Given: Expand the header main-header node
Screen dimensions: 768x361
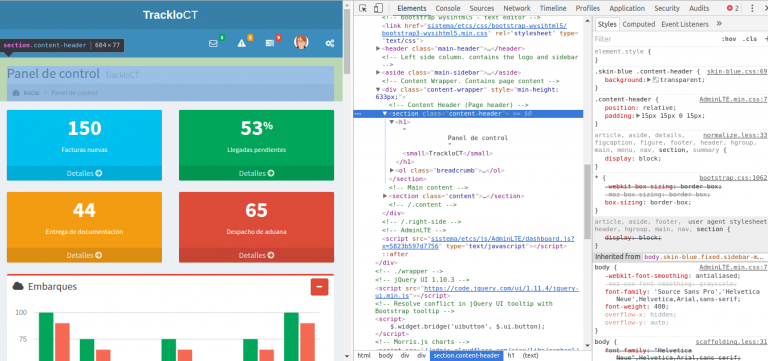Looking at the screenshot, I should [x=378, y=48].
